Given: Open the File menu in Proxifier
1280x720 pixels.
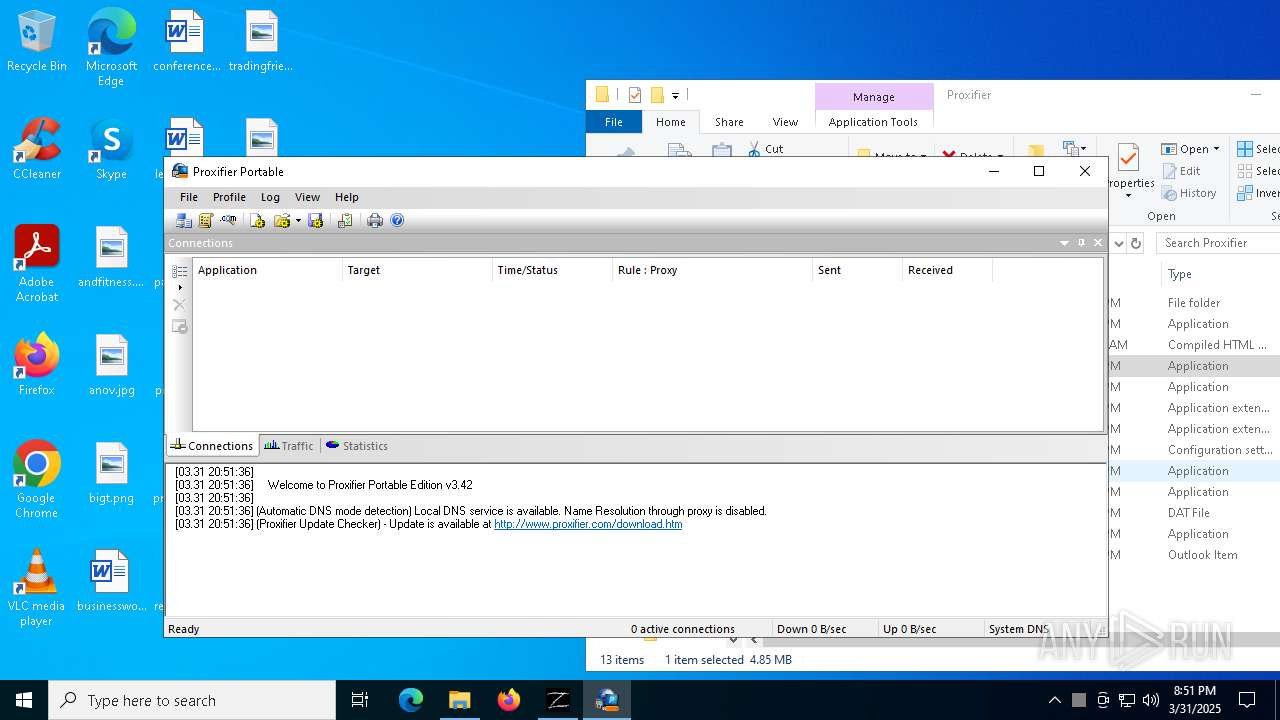Looking at the screenshot, I should [189, 197].
